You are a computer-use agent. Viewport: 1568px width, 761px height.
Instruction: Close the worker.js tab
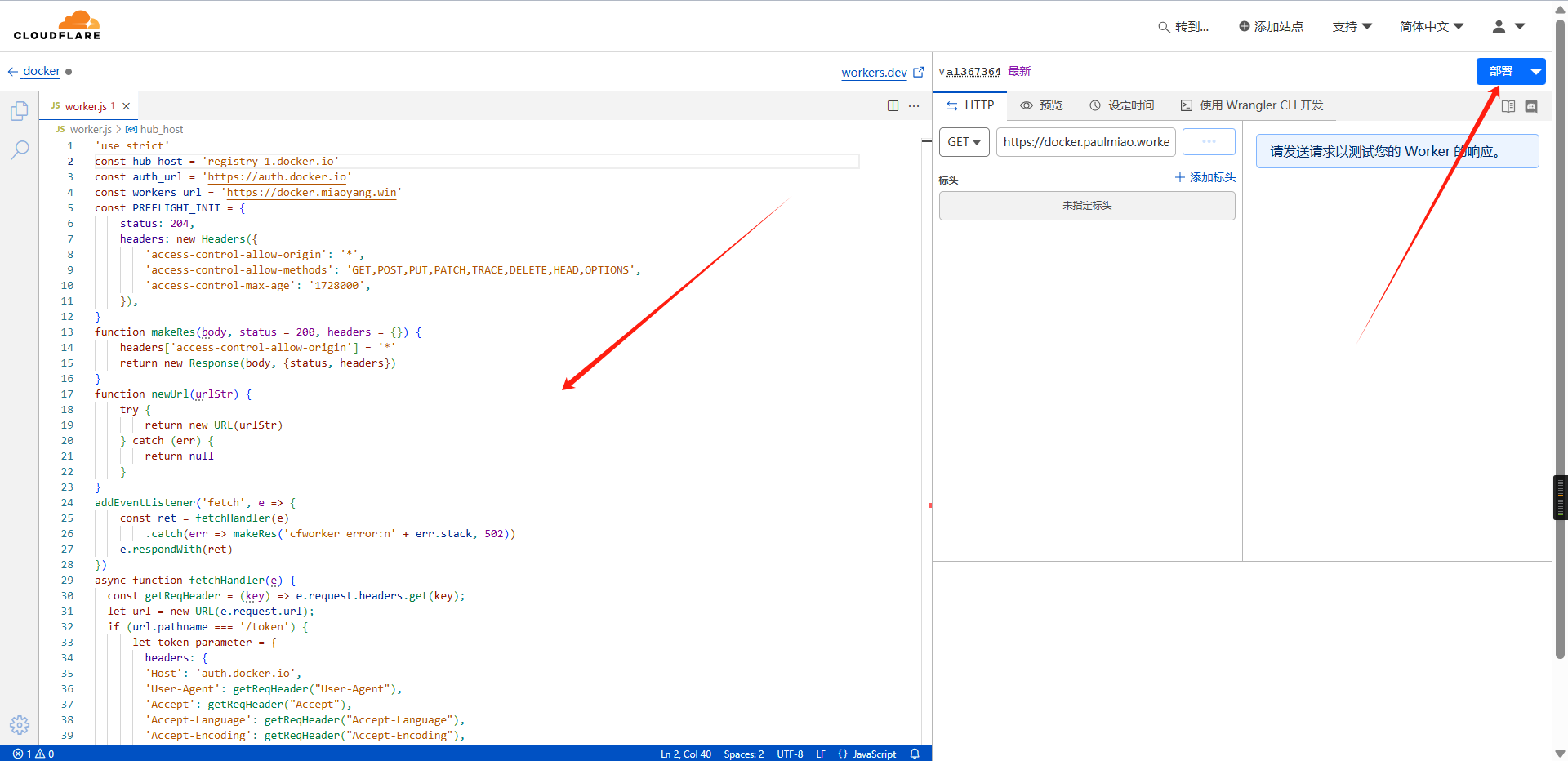tap(126, 106)
